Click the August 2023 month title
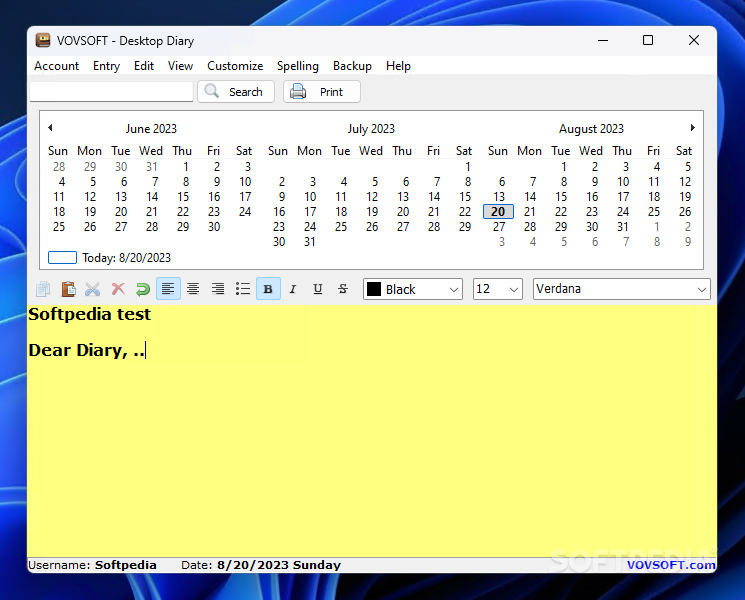 pyautogui.click(x=591, y=129)
